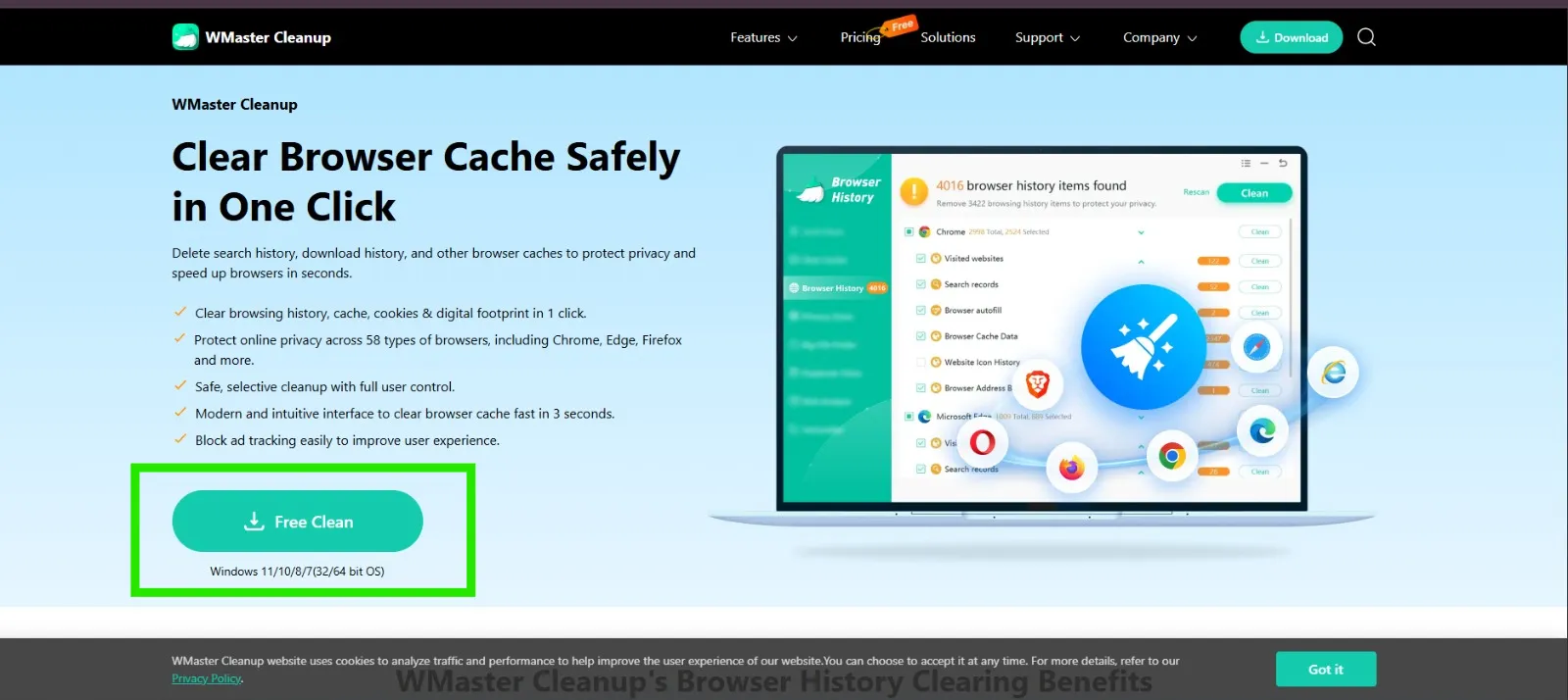Click the large Chrome icon bubble
This screenshot has width=1568, height=700.
[x=1172, y=456]
